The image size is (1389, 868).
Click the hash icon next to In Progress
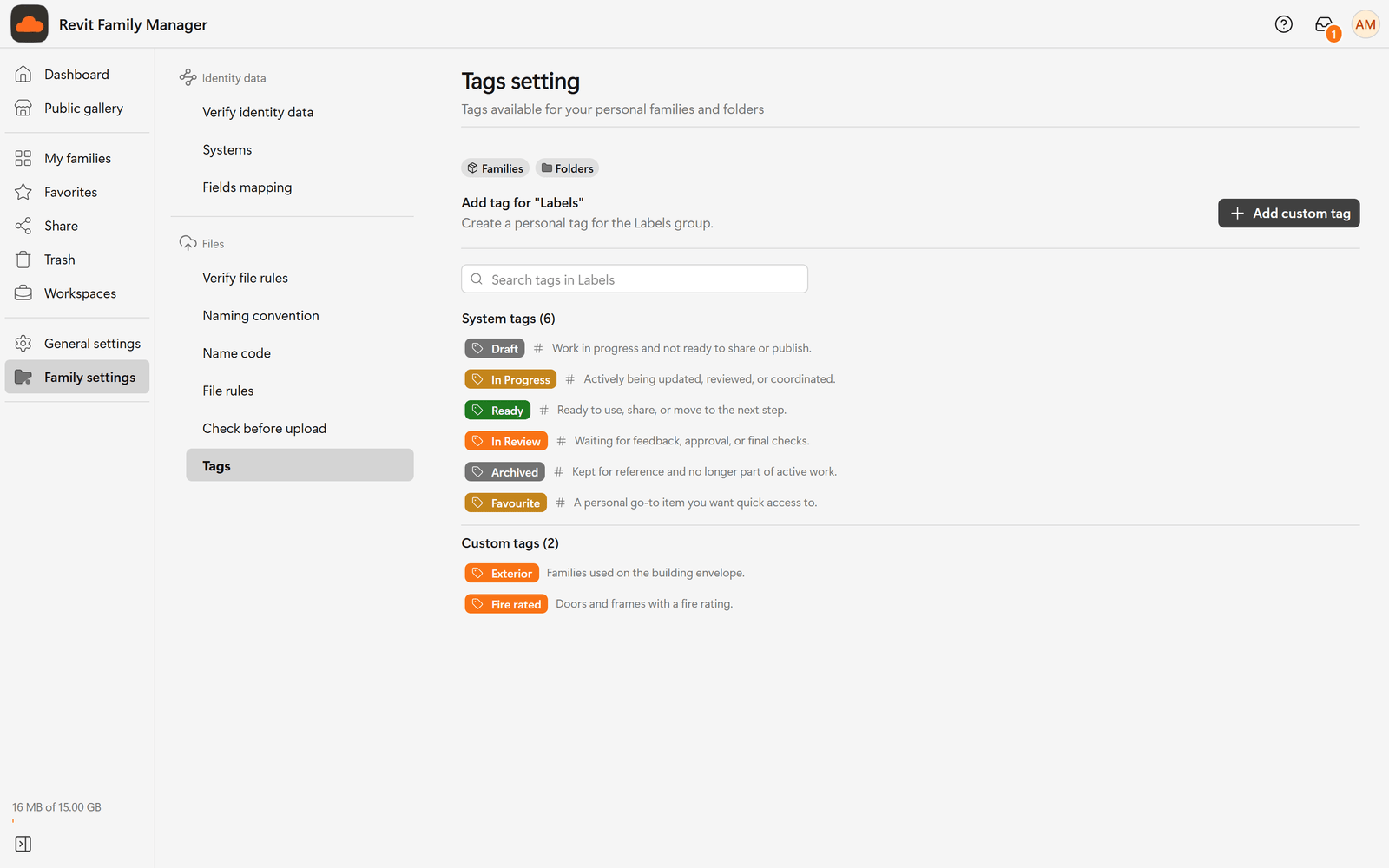[569, 379]
